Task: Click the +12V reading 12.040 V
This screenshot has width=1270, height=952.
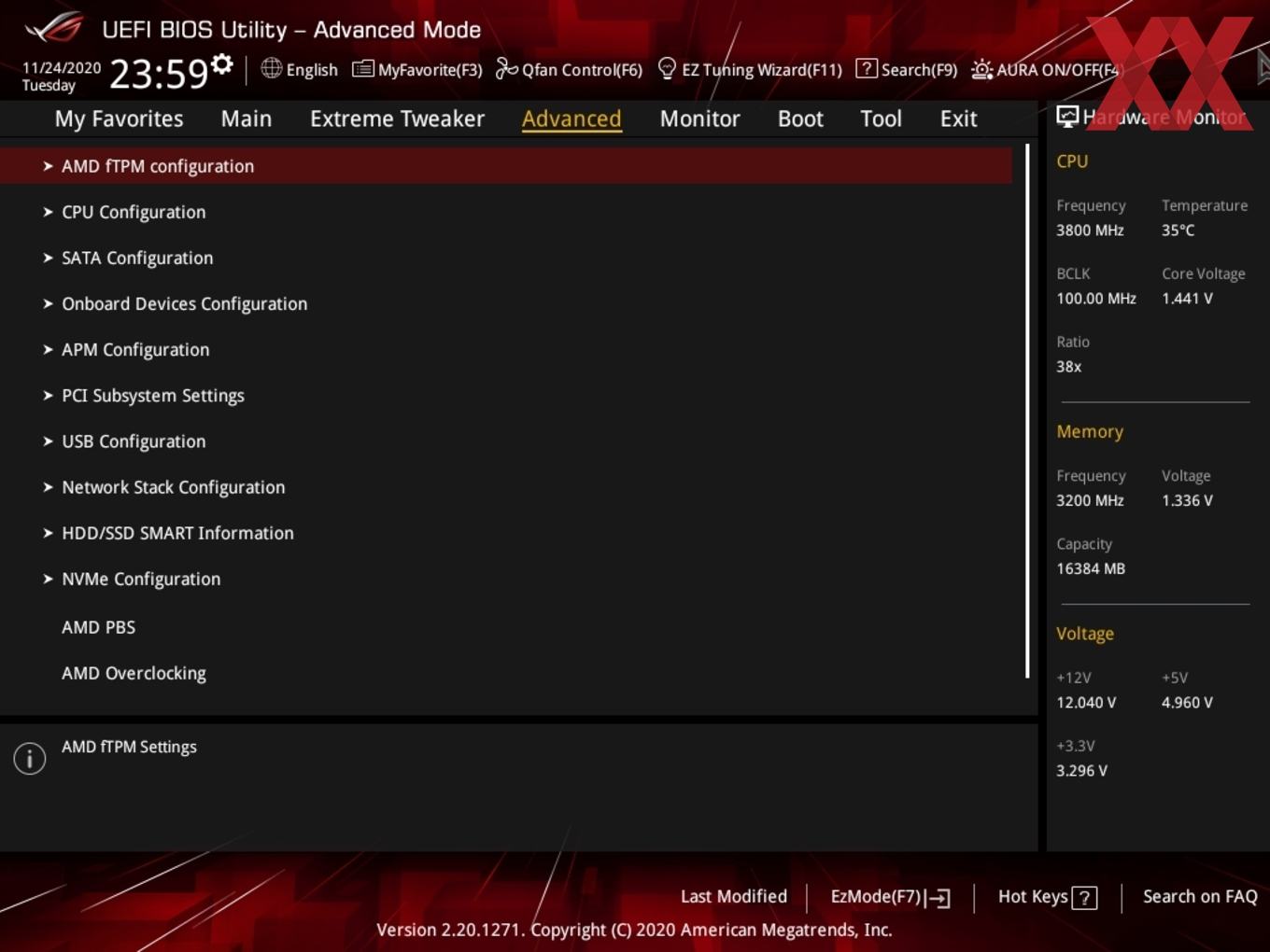Action: click(x=1086, y=702)
